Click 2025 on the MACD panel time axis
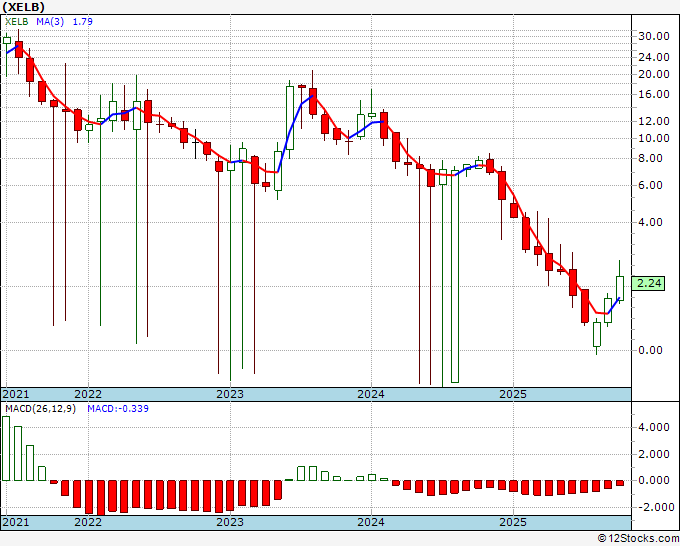The height and width of the screenshot is (546, 680). click(x=513, y=522)
